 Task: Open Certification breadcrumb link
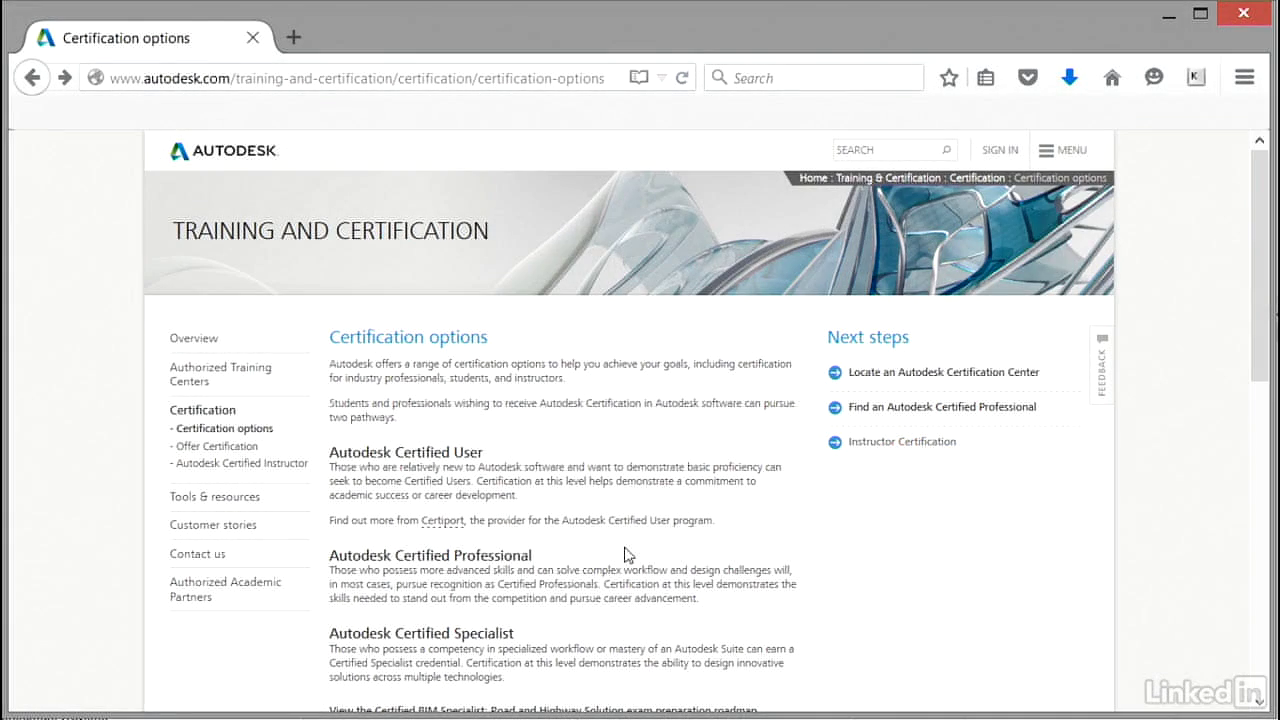click(977, 178)
